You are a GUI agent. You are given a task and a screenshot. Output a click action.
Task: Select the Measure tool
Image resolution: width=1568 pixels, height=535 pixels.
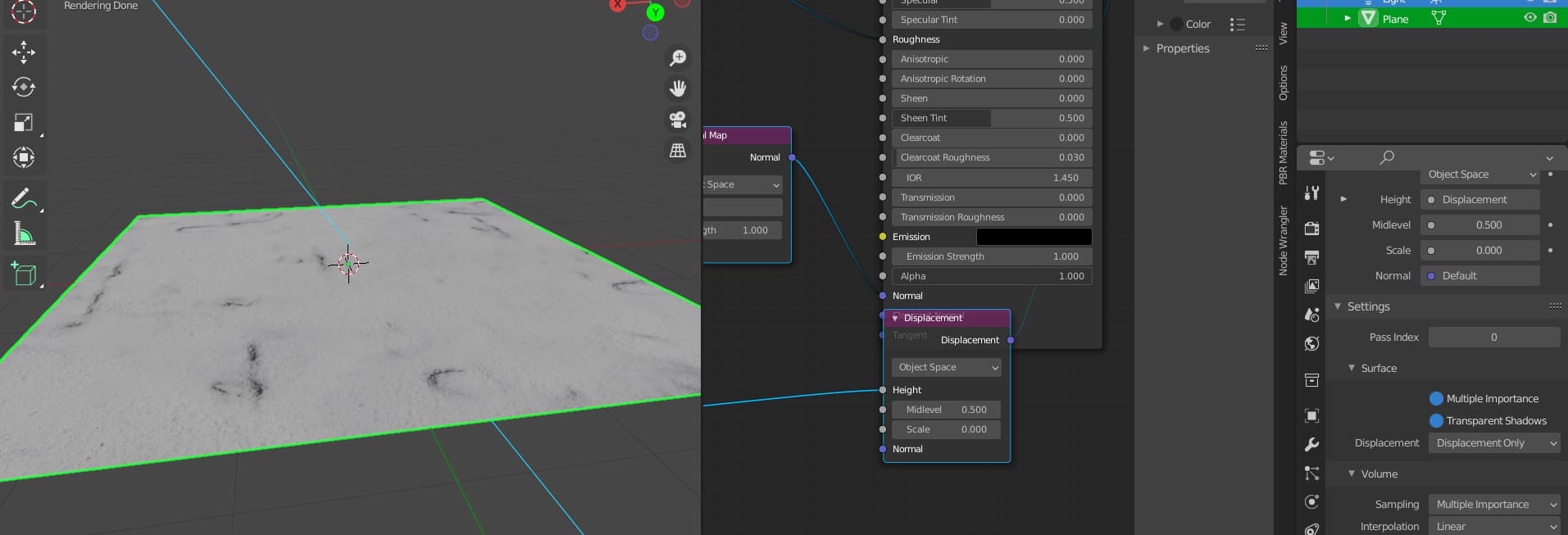23,234
